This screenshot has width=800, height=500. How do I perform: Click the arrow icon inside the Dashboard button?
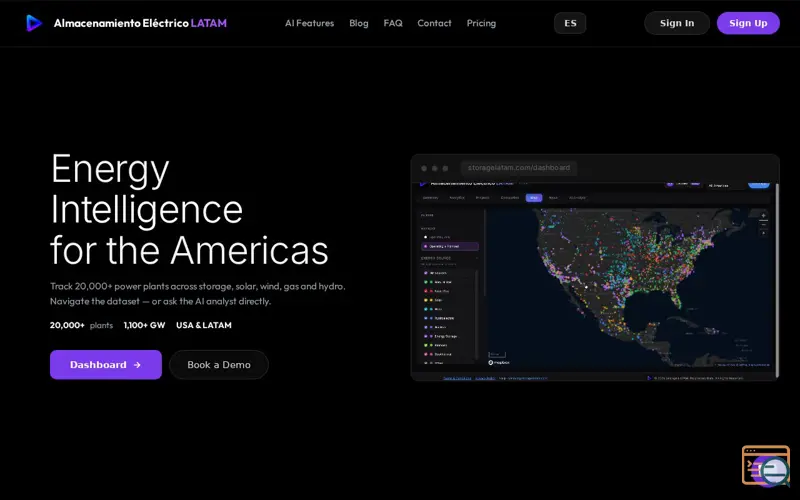pos(137,365)
